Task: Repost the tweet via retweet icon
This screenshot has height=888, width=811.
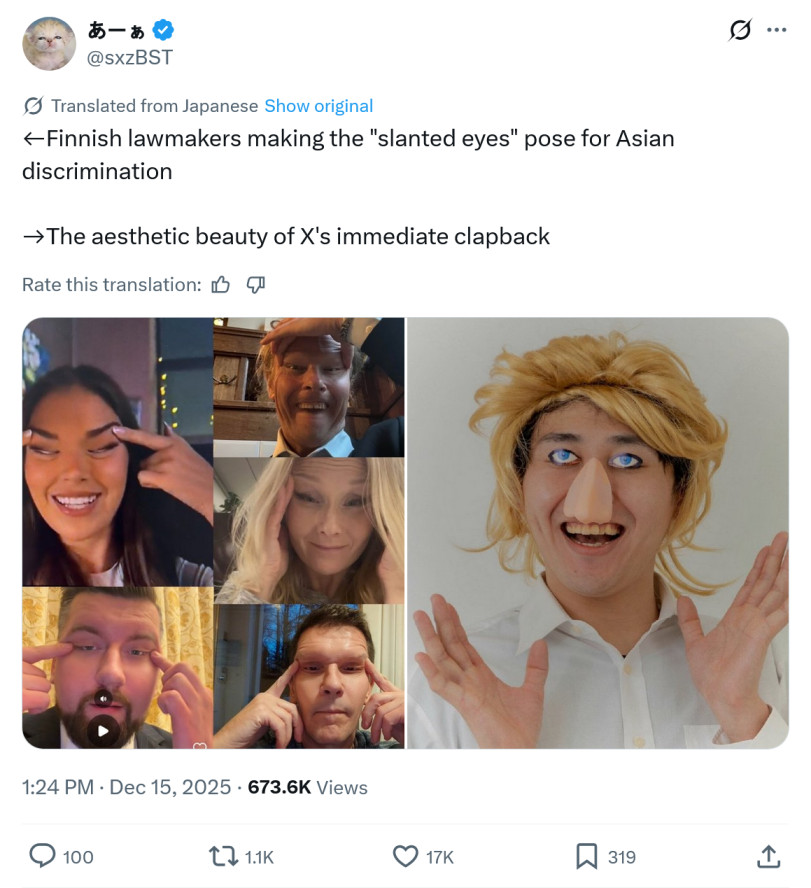Action: (x=223, y=856)
